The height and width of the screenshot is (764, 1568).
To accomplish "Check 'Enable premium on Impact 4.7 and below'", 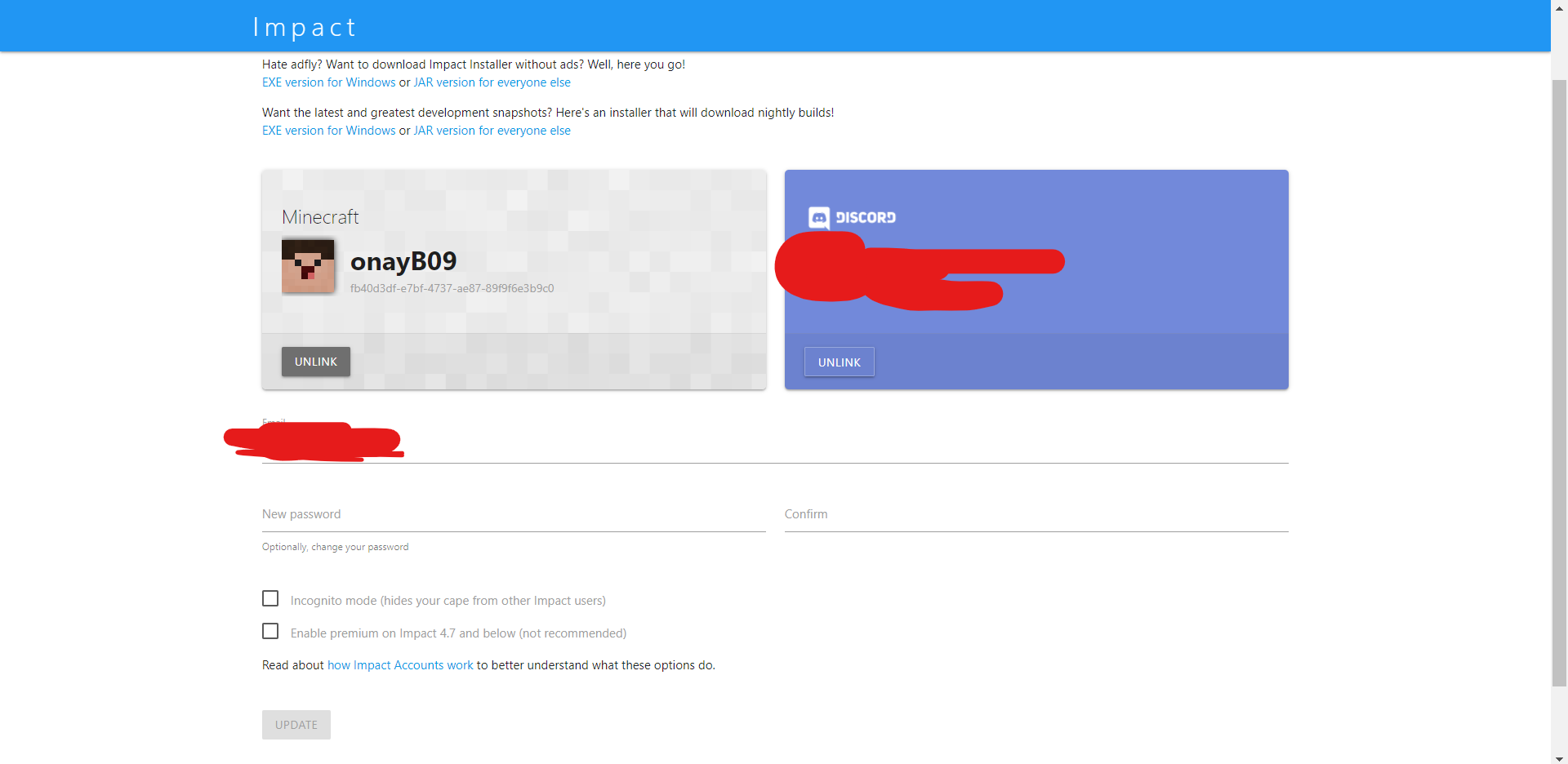I will coord(269,631).
